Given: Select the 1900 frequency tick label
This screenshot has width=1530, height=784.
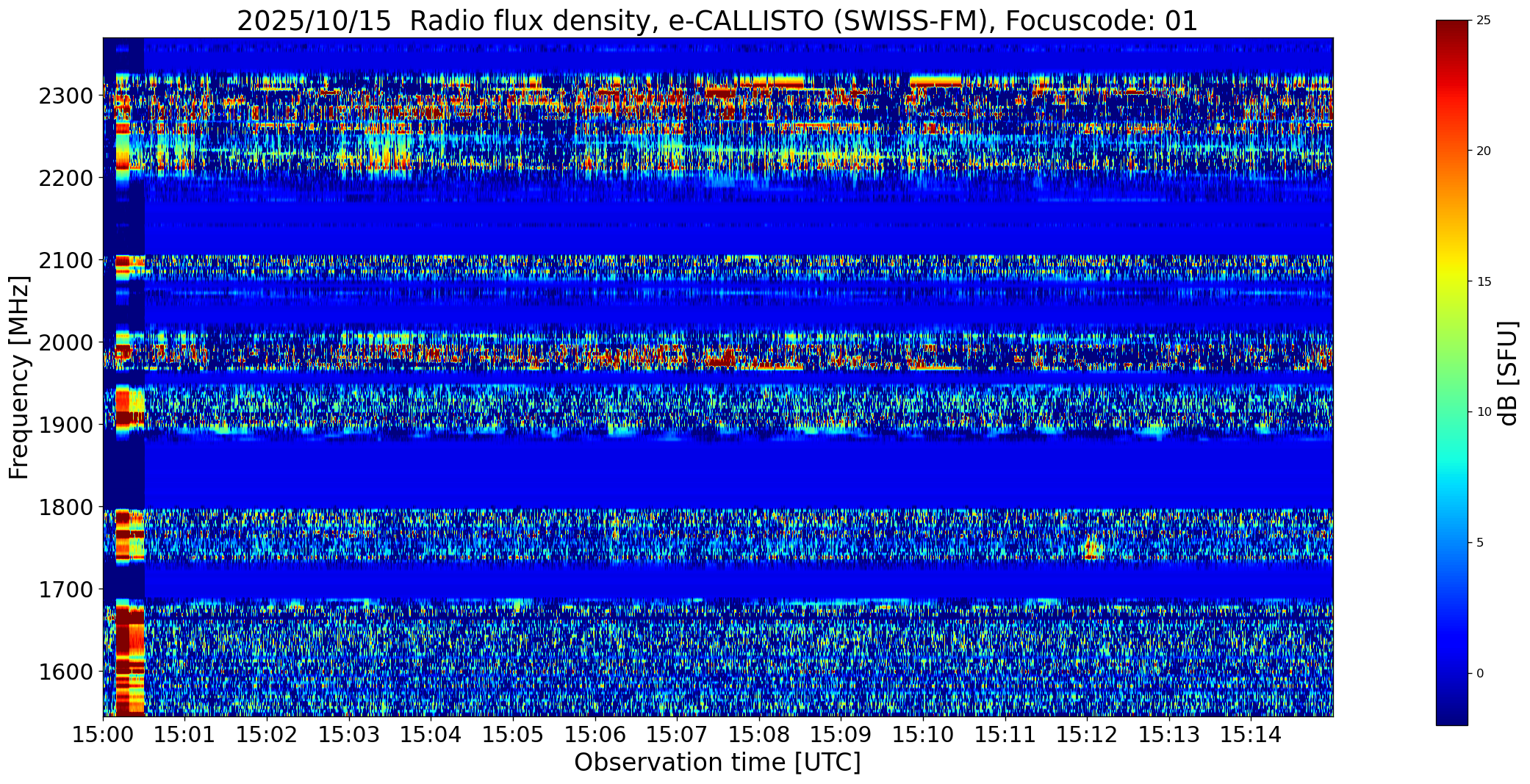Looking at the screenshot, I should tap(68, 425).
